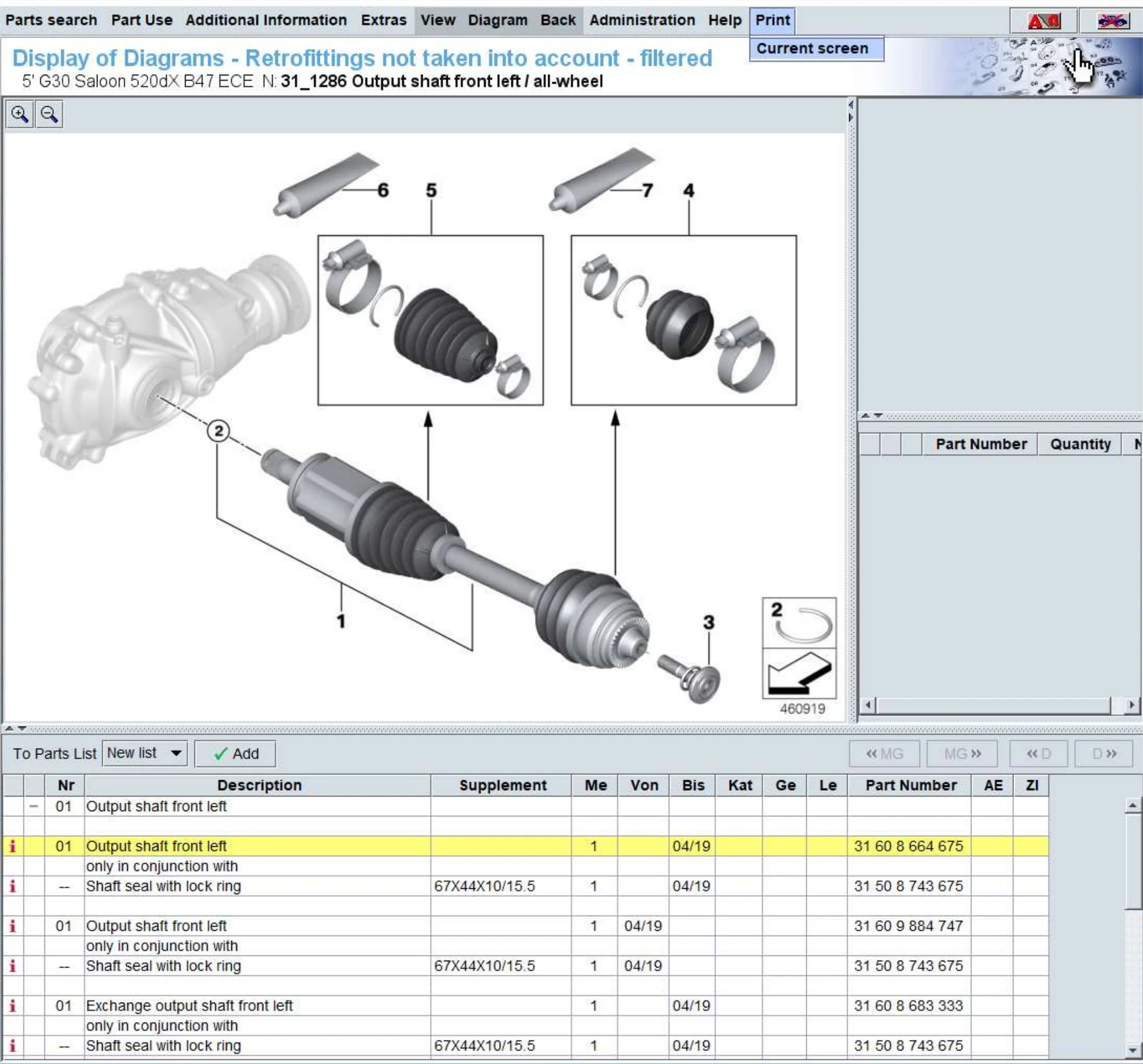This screenshot has height=1064, width=1143.
Task: Click the circlip detail thumbnail numbered 2
Action: coord(799,623)
